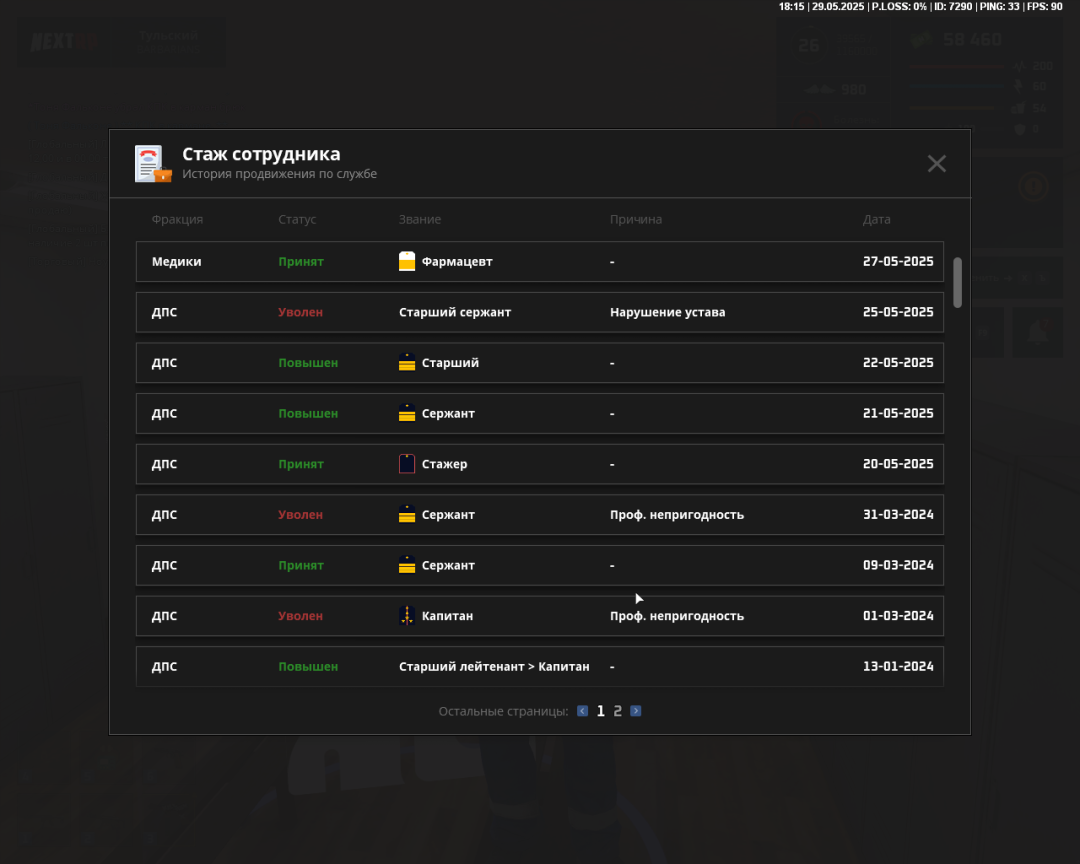Go to next page with right arrow
1080x864 pixels.
pos(636,711)
